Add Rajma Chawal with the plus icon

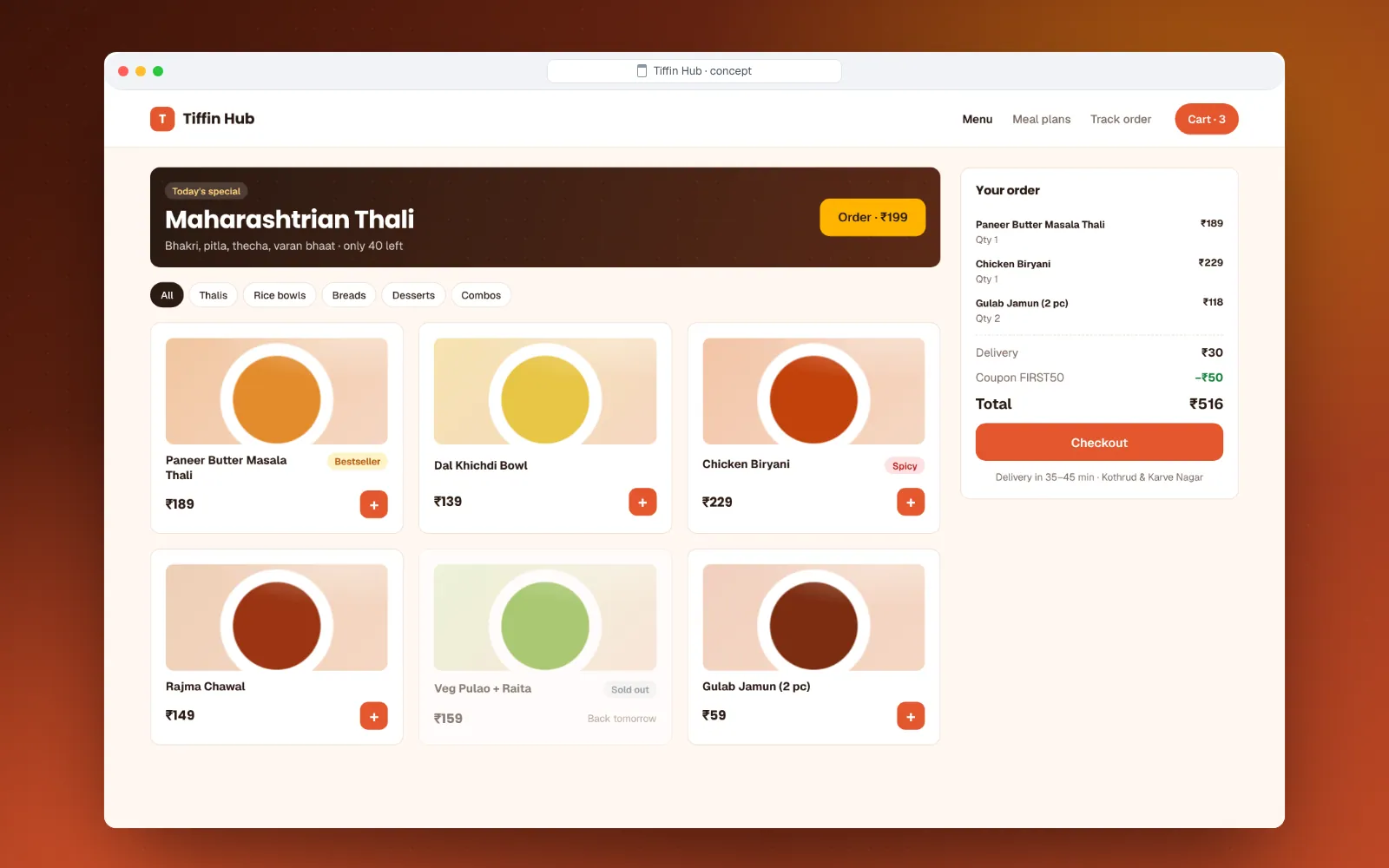click(374, 716)
